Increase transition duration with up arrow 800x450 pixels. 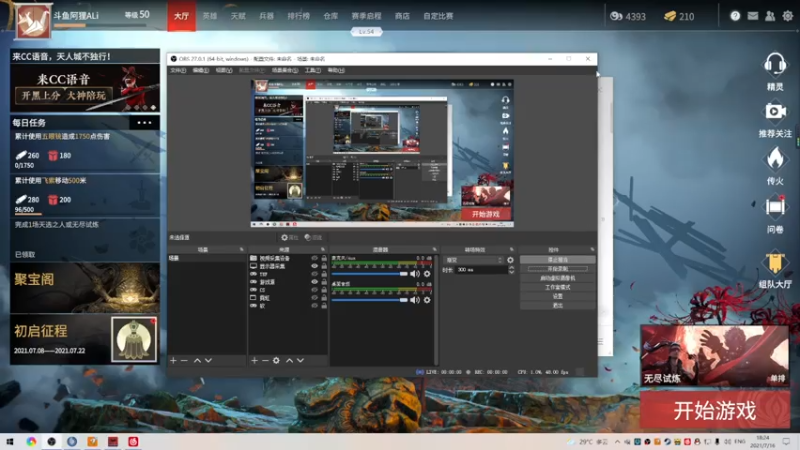511,267
